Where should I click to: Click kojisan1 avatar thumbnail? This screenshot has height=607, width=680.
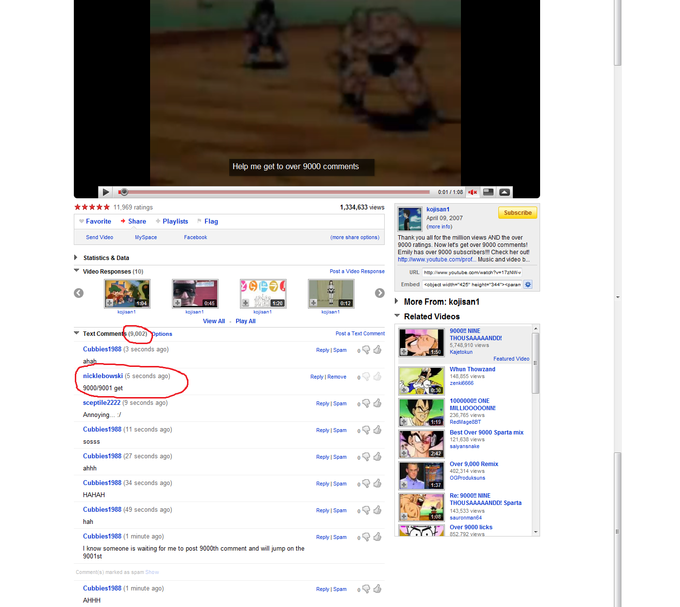(410, 219)
